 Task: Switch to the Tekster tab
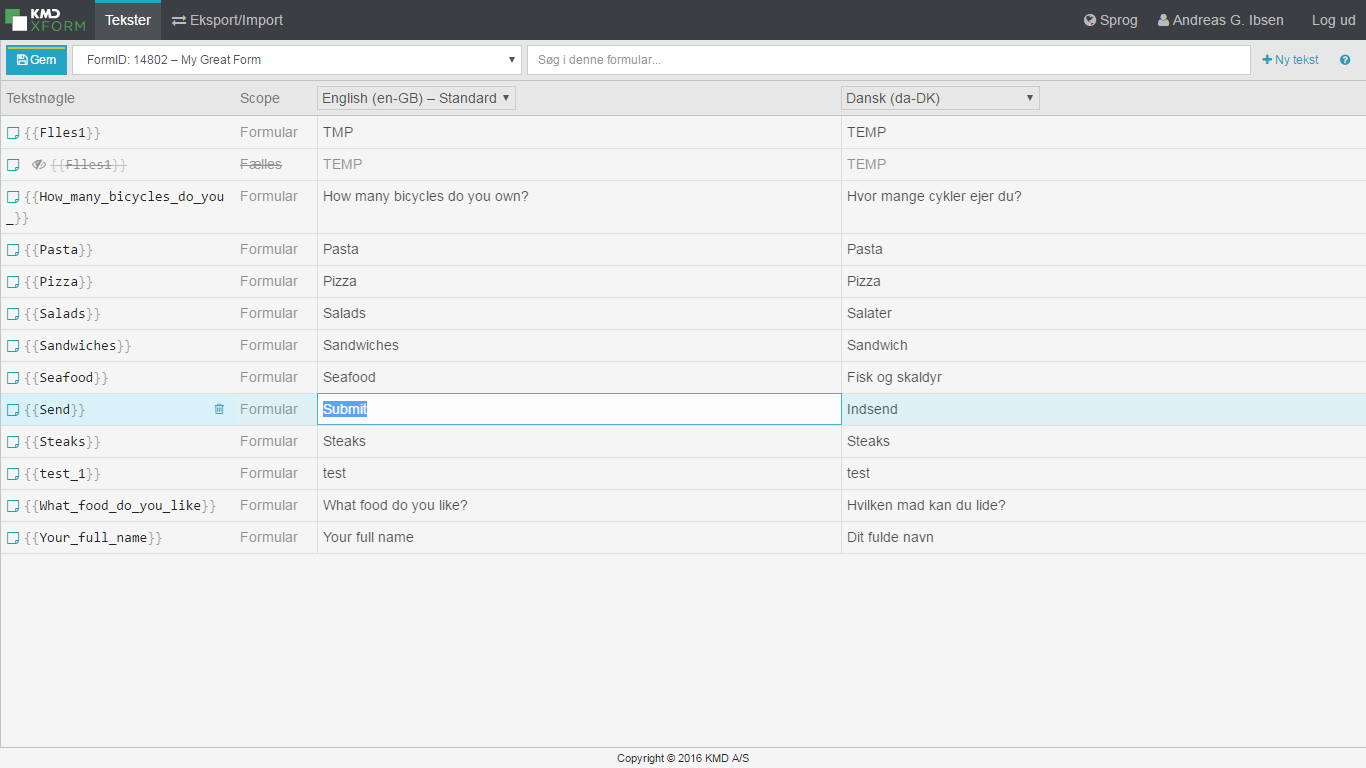[x=128, y=20]
